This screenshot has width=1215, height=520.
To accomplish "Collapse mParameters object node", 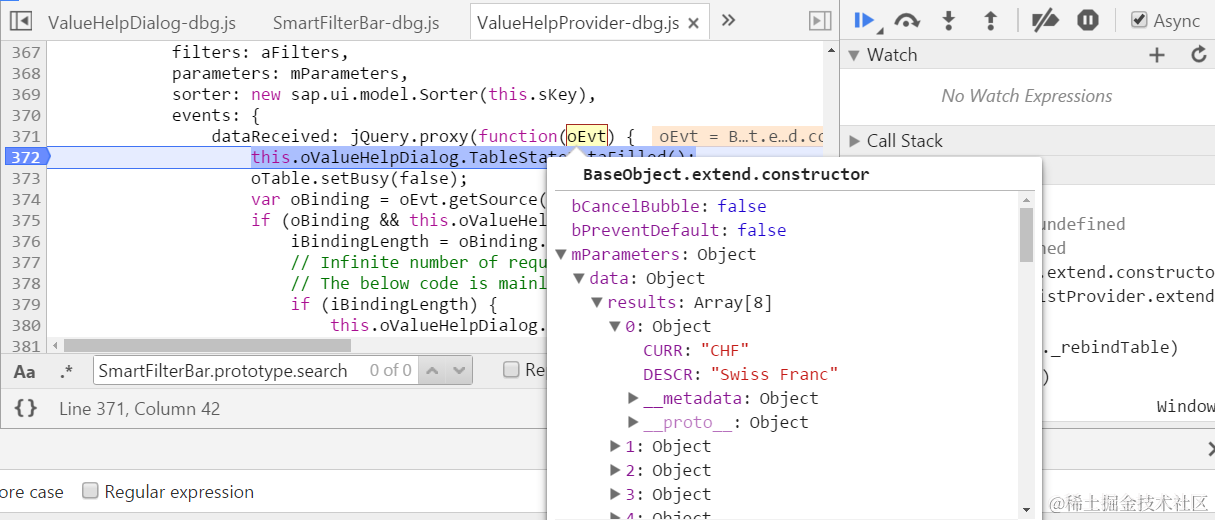I will (561, 254).
